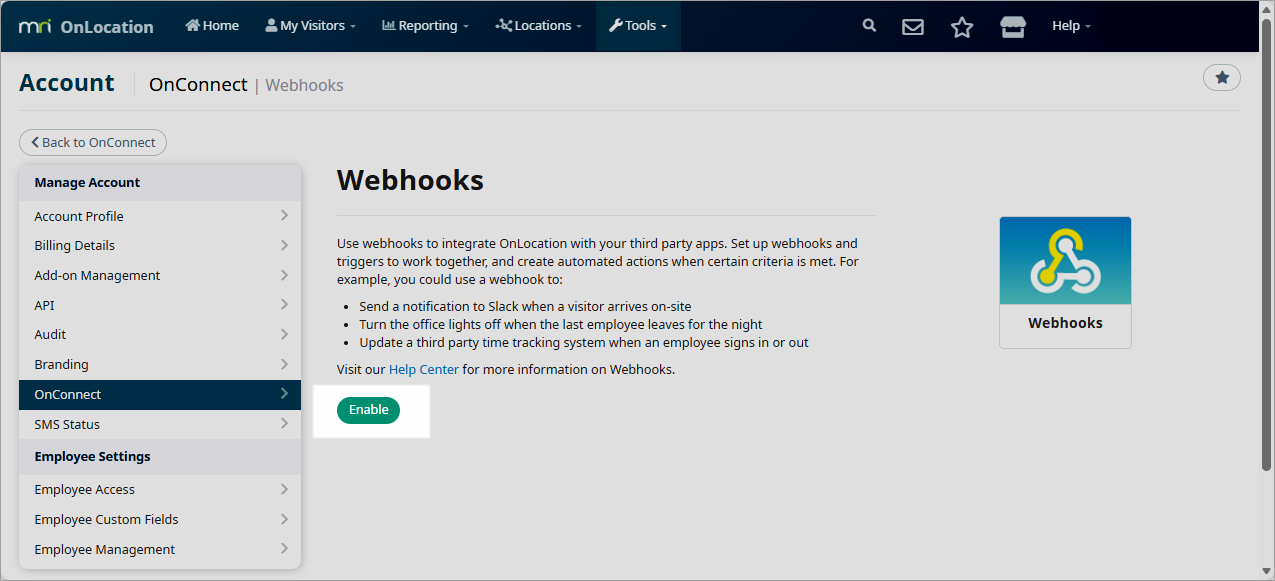This screenshot has width=1275, height=581.
Task: Bookmark this page with star button
Action: point(1221,77)
